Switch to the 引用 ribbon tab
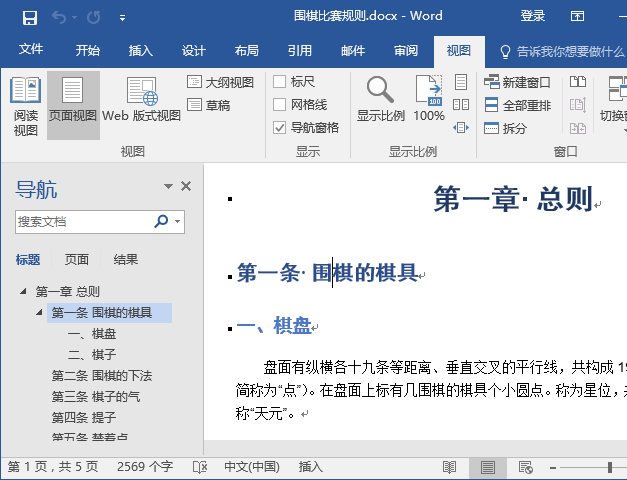The height and width of the screenshot is (480, 627). click(300, 50)
